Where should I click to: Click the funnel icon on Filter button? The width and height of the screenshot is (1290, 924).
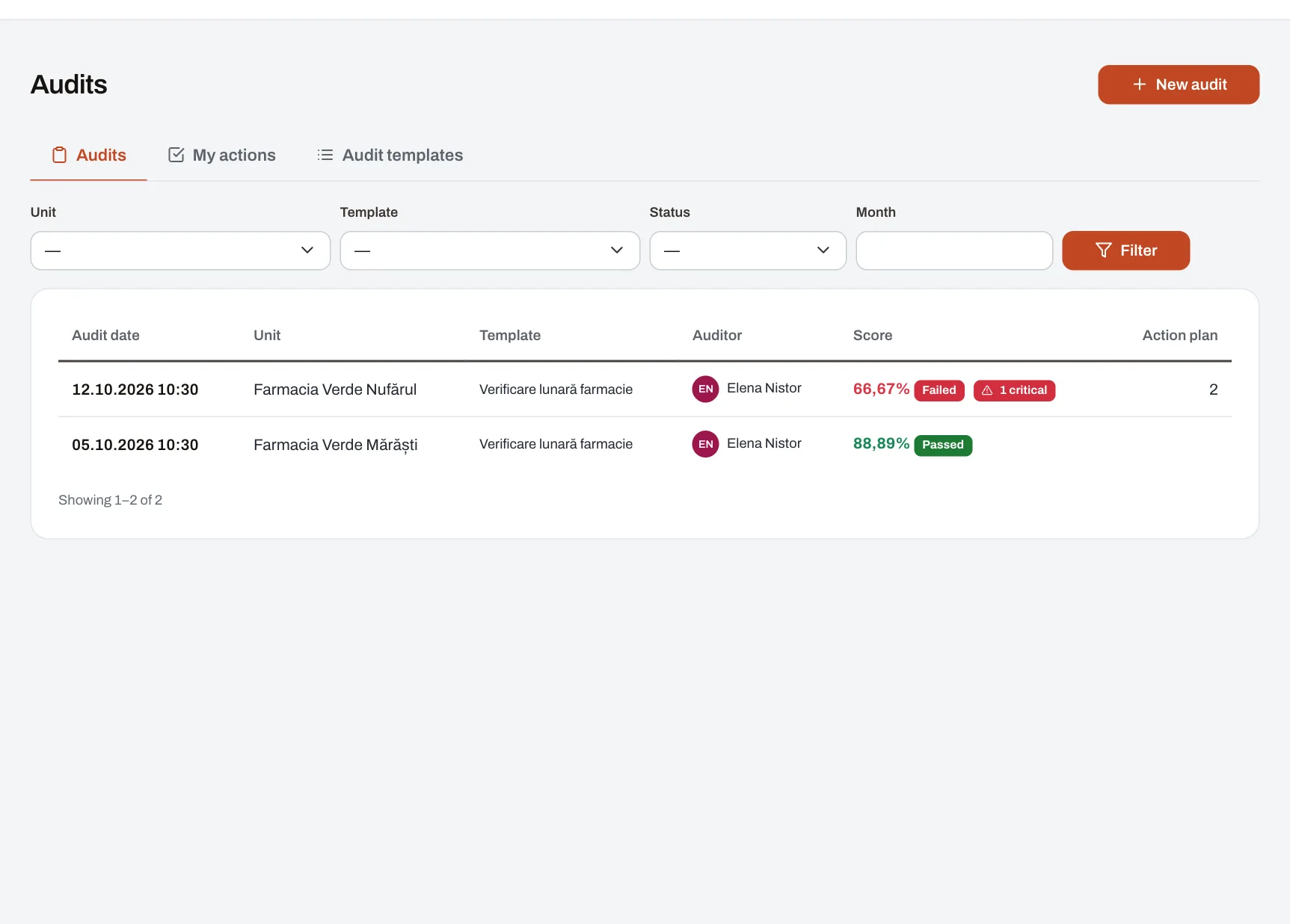coord(1103,250)
